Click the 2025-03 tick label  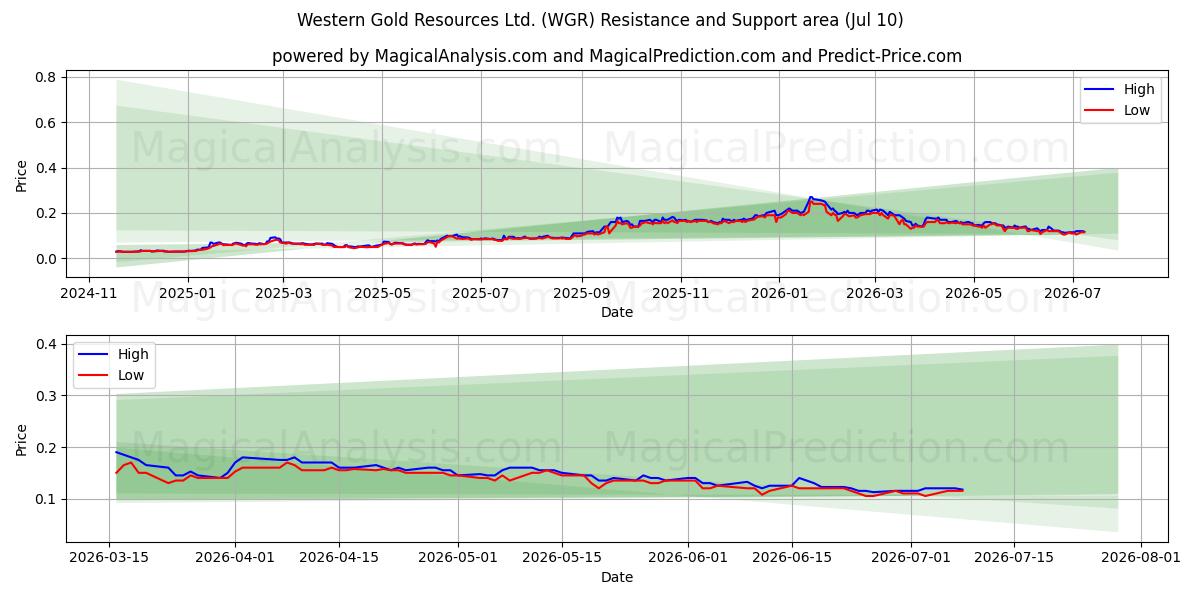click(283, 294)
